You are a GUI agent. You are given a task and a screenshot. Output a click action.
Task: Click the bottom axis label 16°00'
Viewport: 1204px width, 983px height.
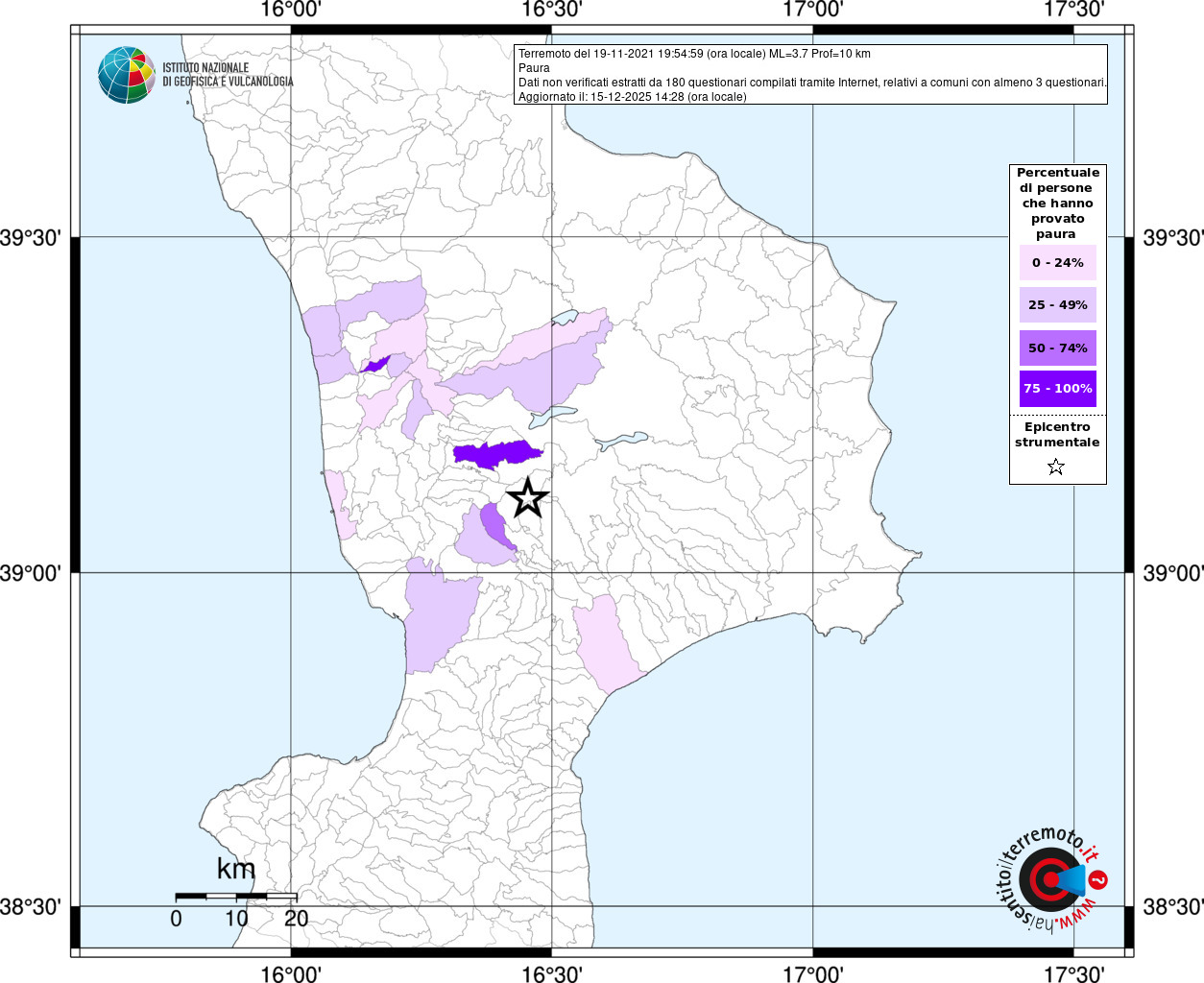pyautogui.click(x=291, y=973)
